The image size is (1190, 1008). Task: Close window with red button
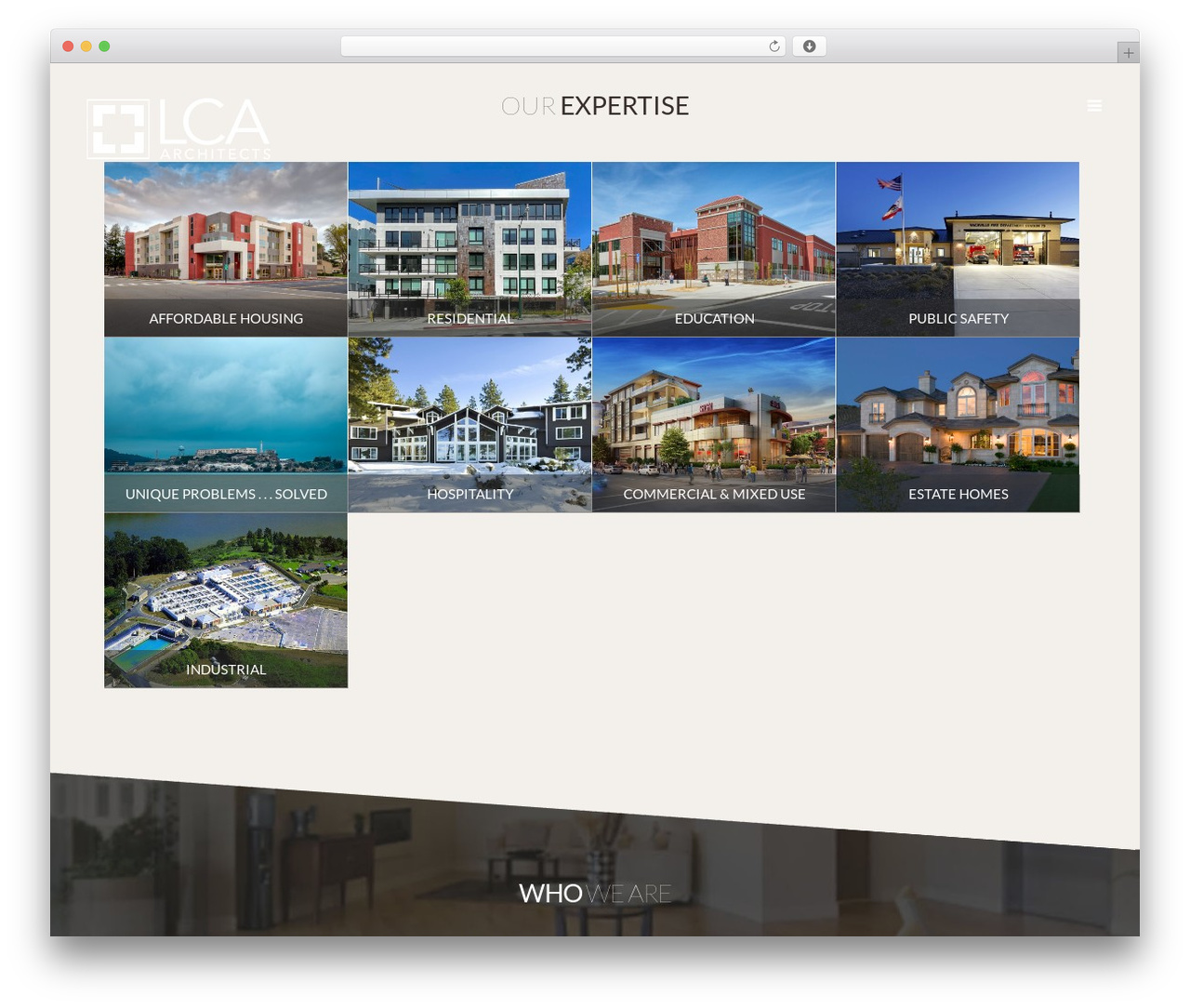(68, 46)
